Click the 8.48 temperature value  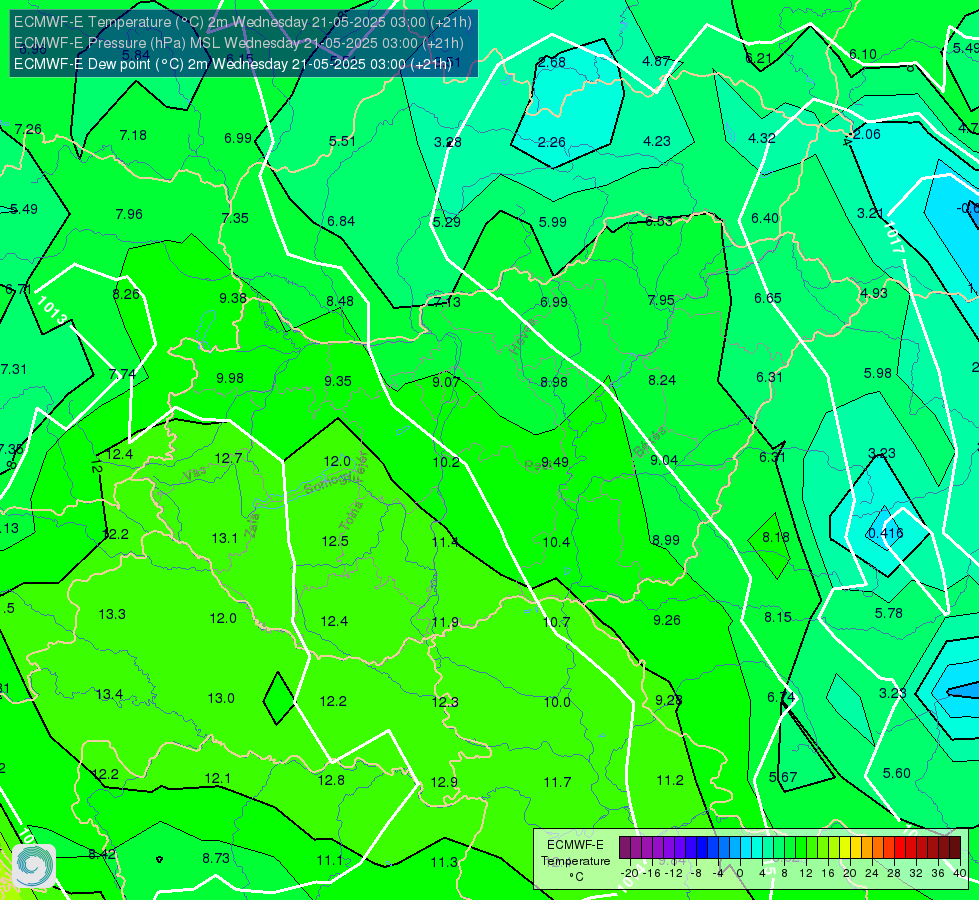click(340, 301)
